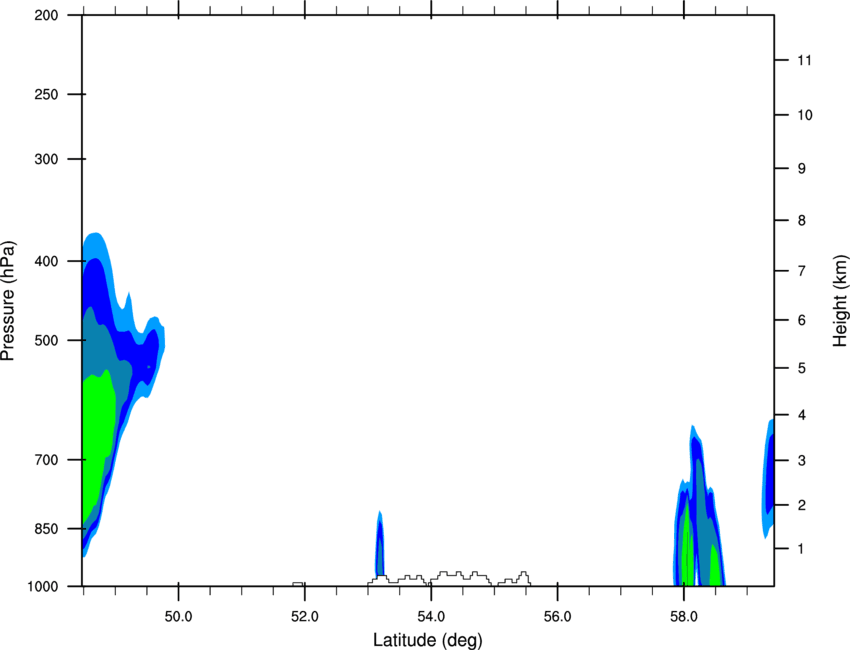Image resolution: width=850 pixels, height=650 pixels.
Task: Select the 1000 pressure tick label
Action: coord(43,587)
